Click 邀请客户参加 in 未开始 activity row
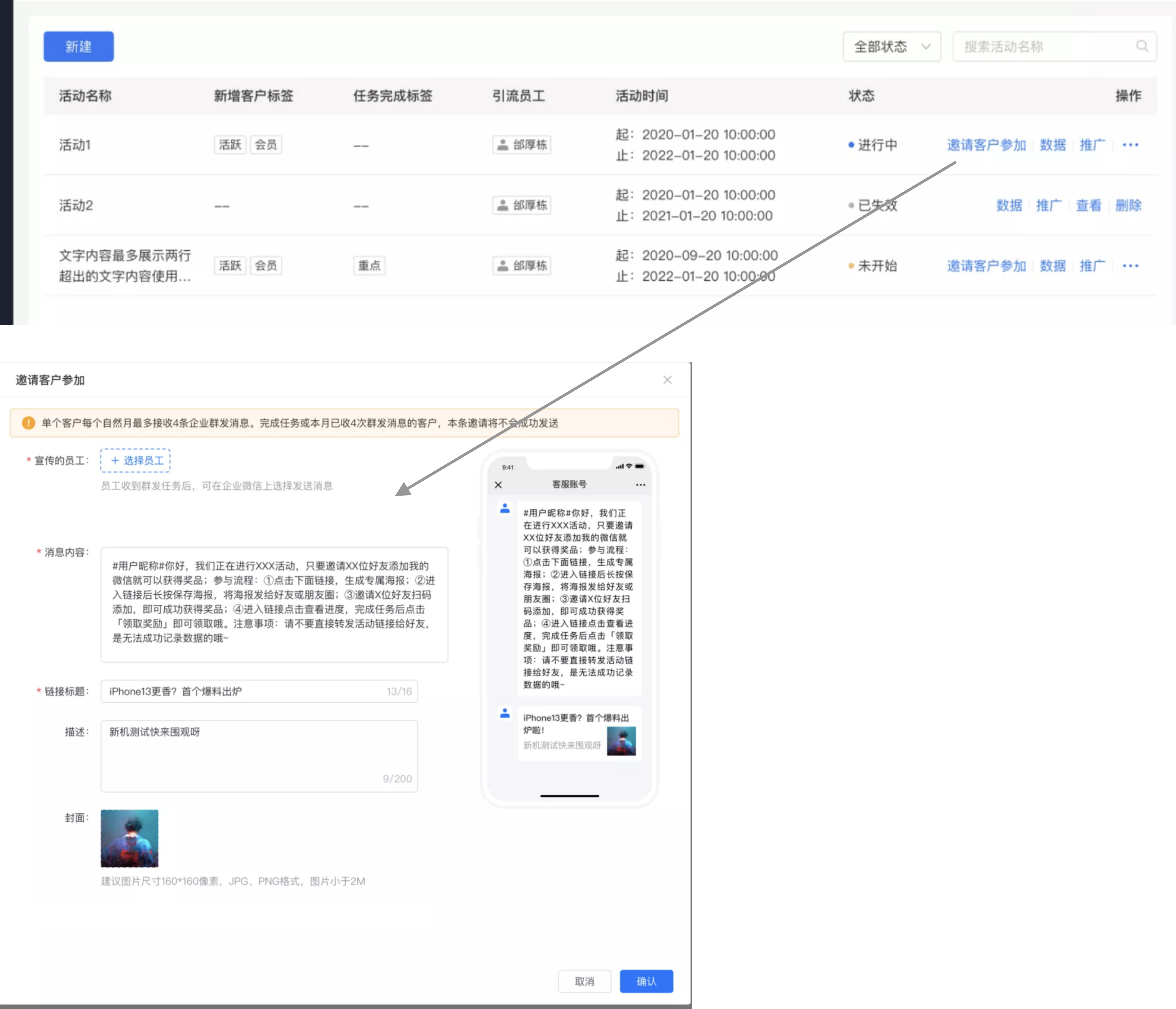Screen dimensions: 1176x1009 [x=986, y=266]
